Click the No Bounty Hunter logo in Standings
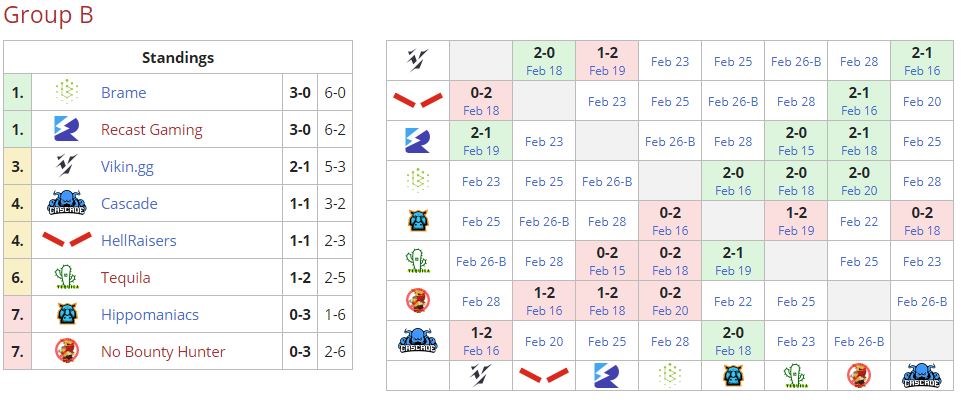Screen dimensions: 962x403 [66, 351]
